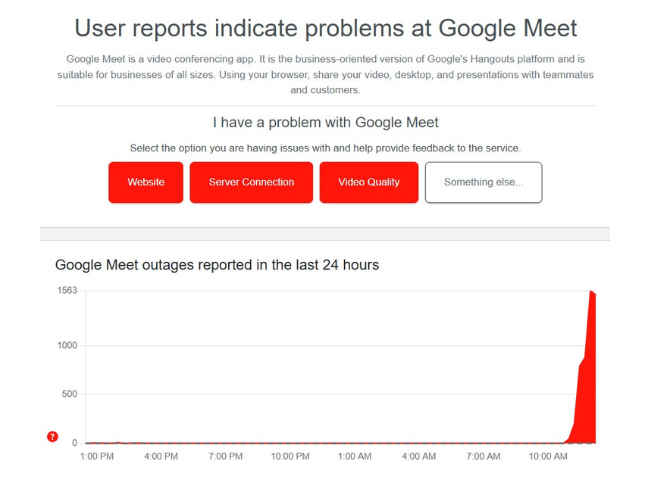Click the 500 y-axis label
This screenshot has width=650, height=480.
point(69,394)
